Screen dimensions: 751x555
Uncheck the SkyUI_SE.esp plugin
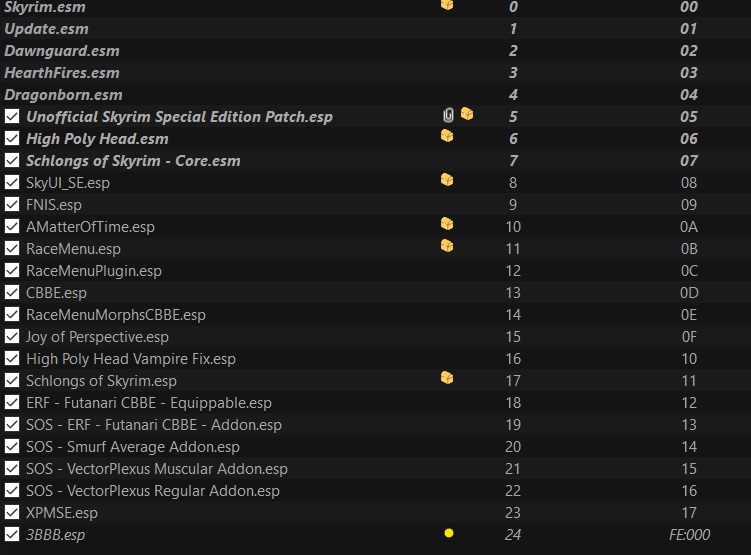12,182
